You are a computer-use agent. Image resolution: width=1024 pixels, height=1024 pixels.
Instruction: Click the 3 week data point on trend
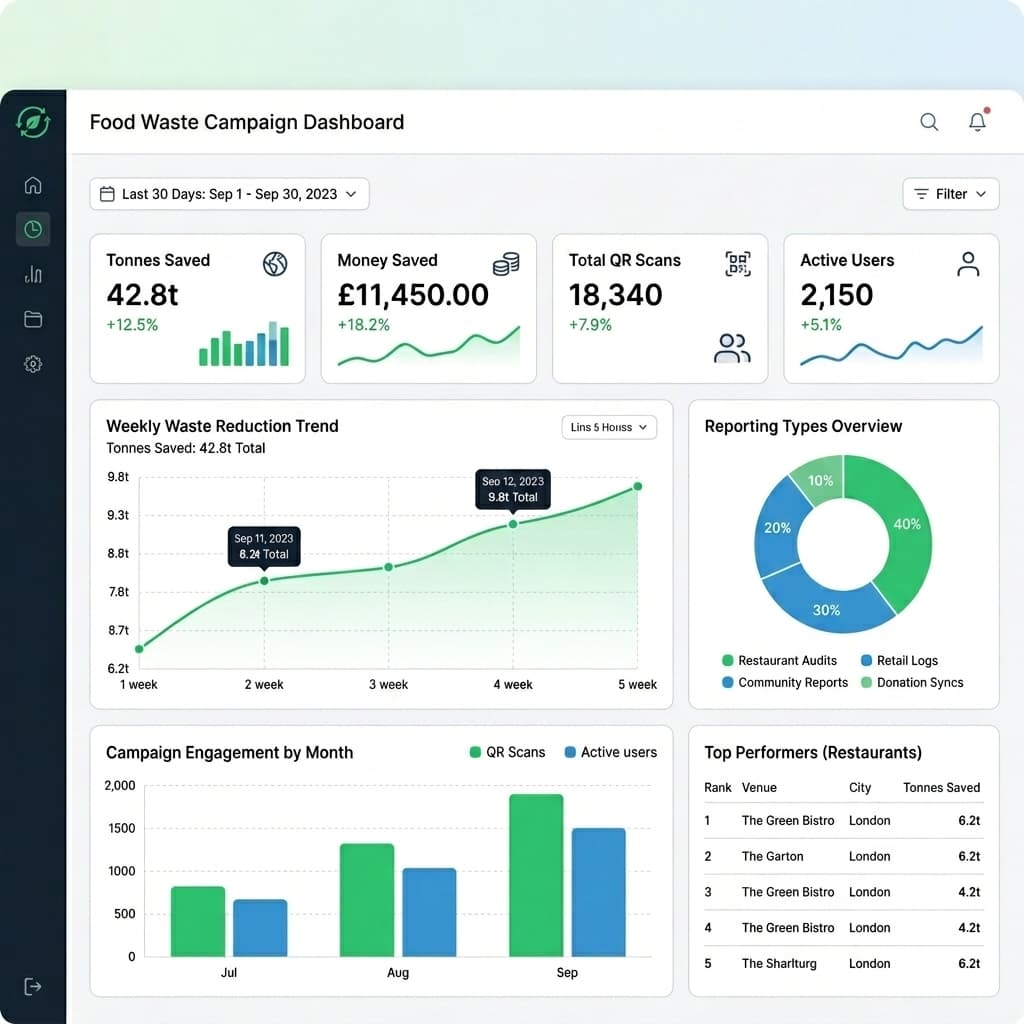389,567
